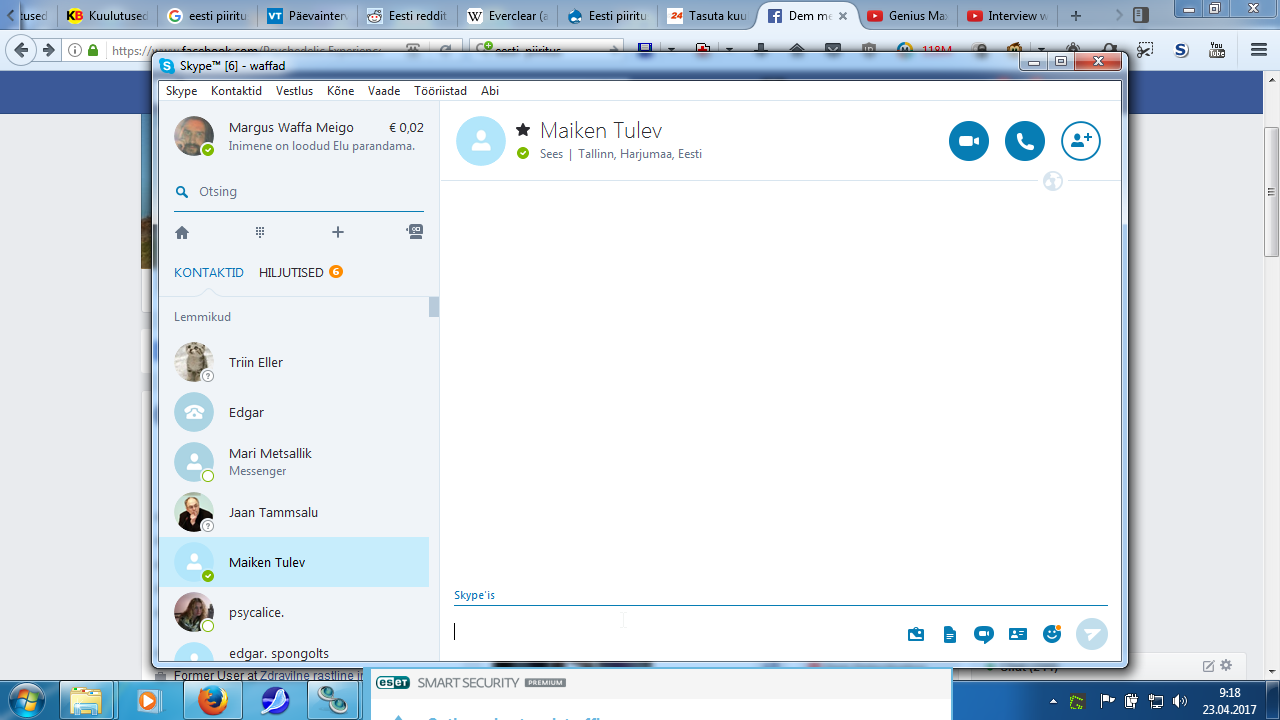Click the SeaMonkey taskbar icon

pyautogui.click(x=275, y=700)
